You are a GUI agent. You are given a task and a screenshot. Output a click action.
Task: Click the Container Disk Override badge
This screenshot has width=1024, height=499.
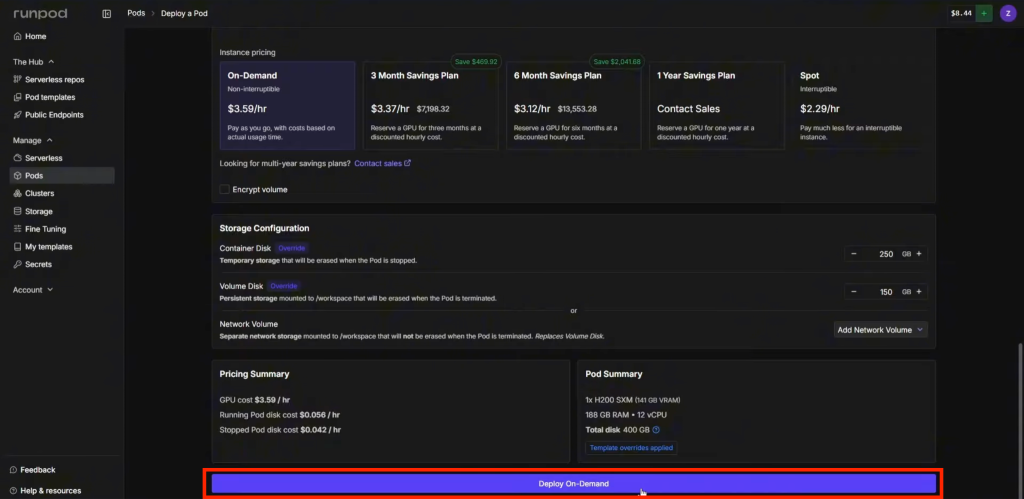(292, 248)
